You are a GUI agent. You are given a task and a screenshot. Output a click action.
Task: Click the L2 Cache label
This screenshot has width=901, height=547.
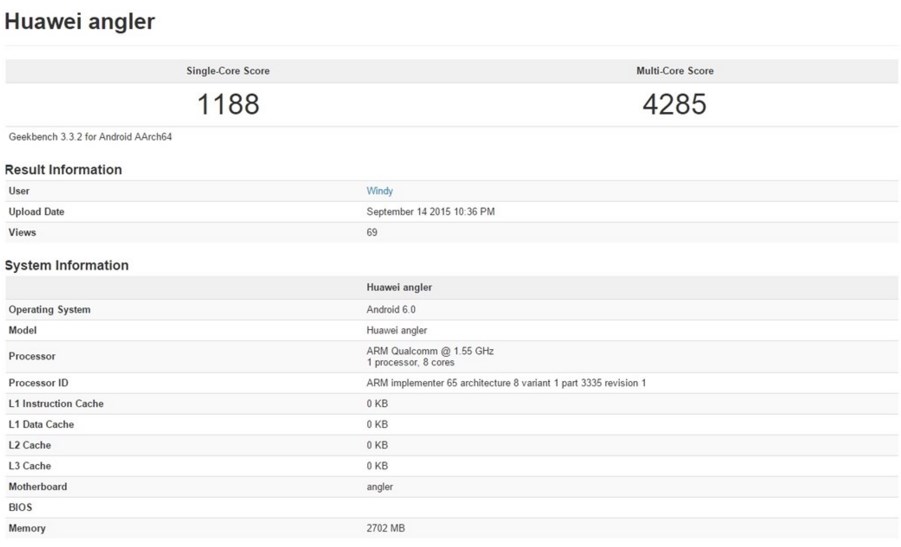point(30,445)
